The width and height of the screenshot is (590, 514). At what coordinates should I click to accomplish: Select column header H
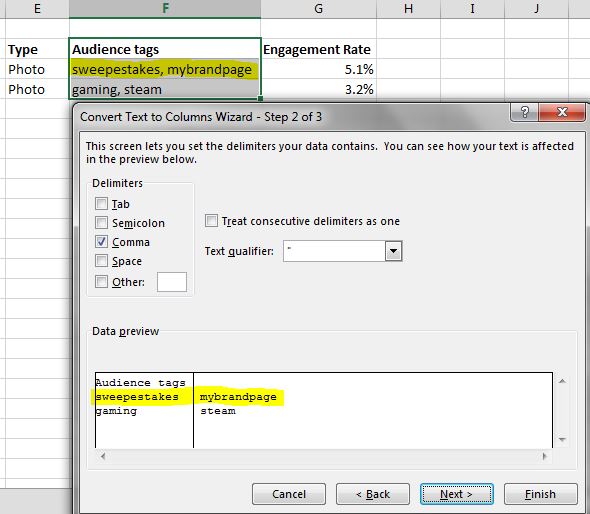click(409, 9)
